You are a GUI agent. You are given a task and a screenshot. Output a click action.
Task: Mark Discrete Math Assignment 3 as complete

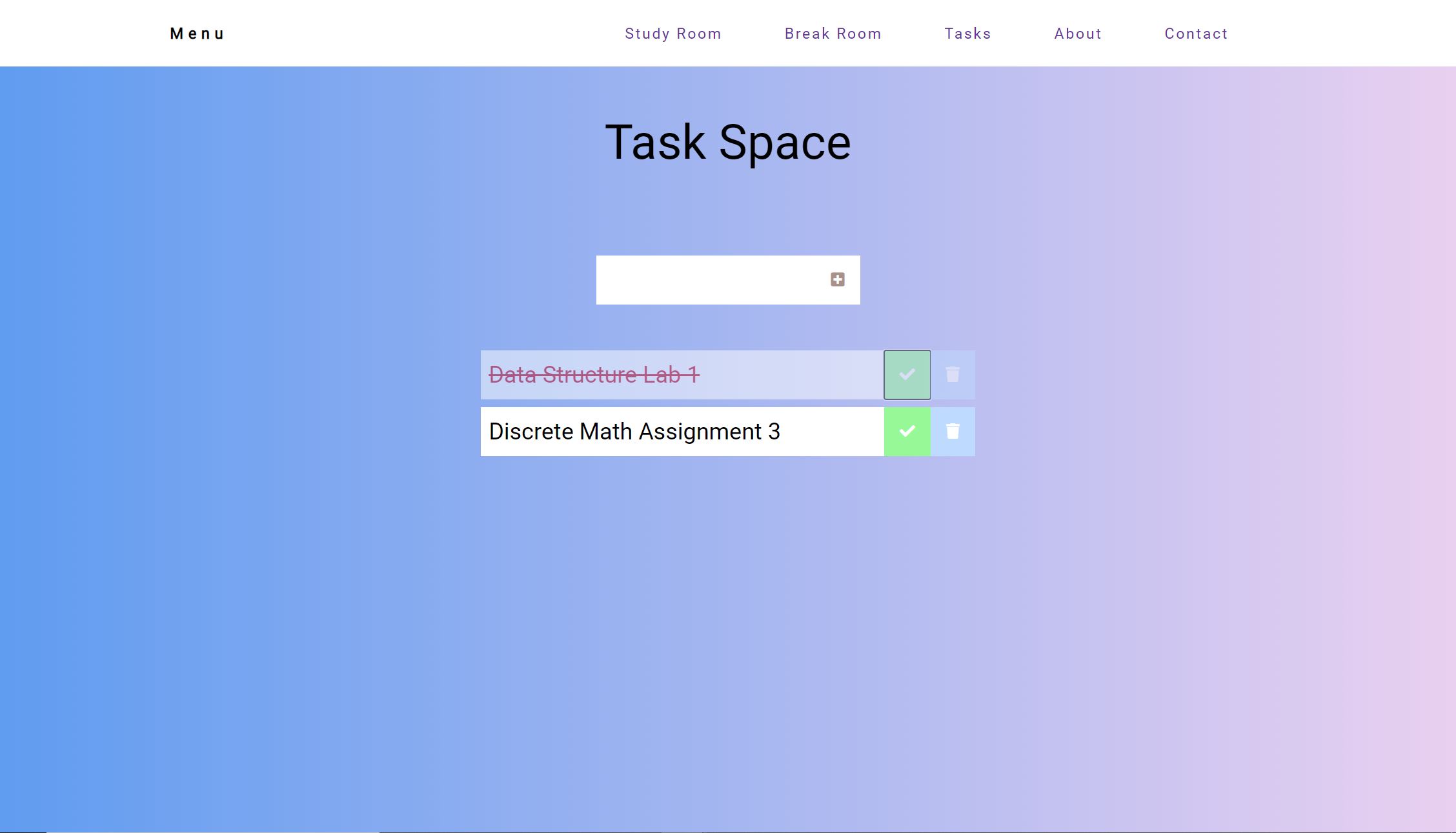(x=907, y=431)
